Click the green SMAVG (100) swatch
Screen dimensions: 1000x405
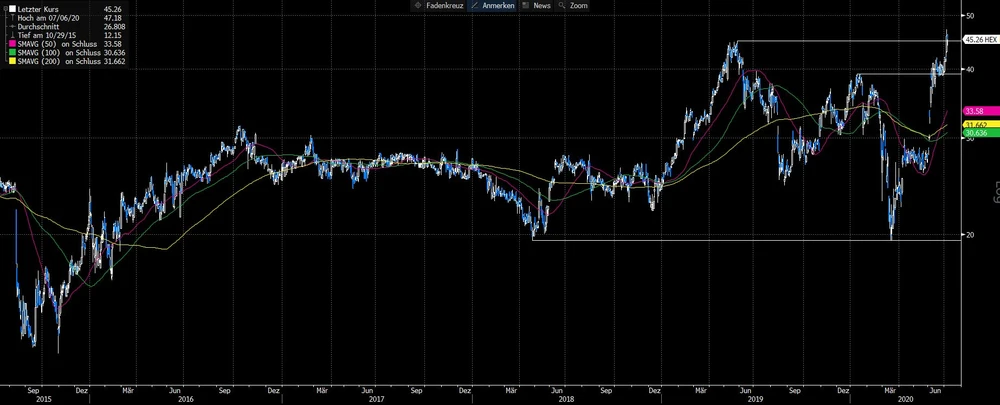click(x=11, y=53)
